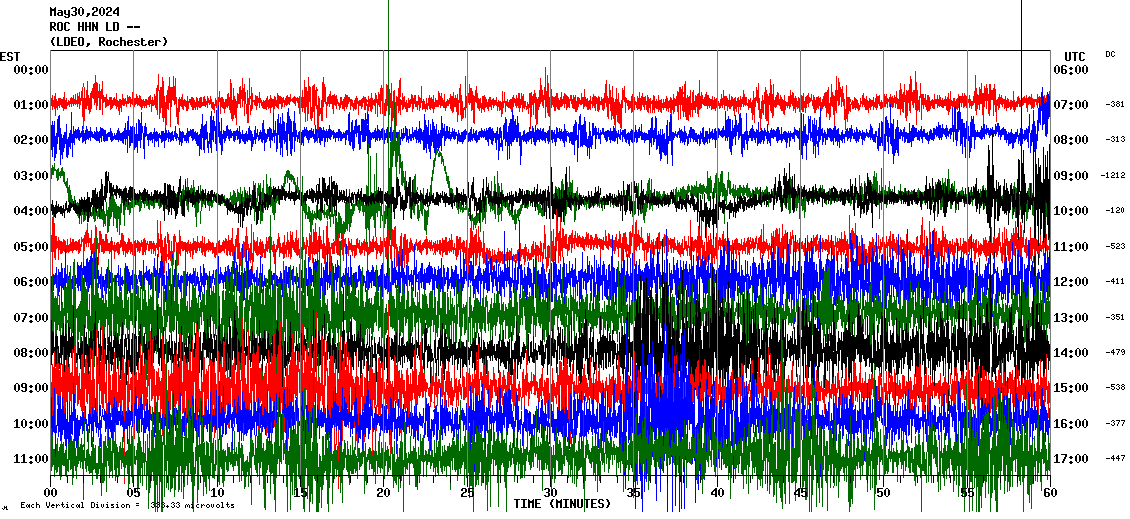The image size is (1130, 519).
Task: Click the 14:00 UTC time label
Action: [x=1070, y=353]
